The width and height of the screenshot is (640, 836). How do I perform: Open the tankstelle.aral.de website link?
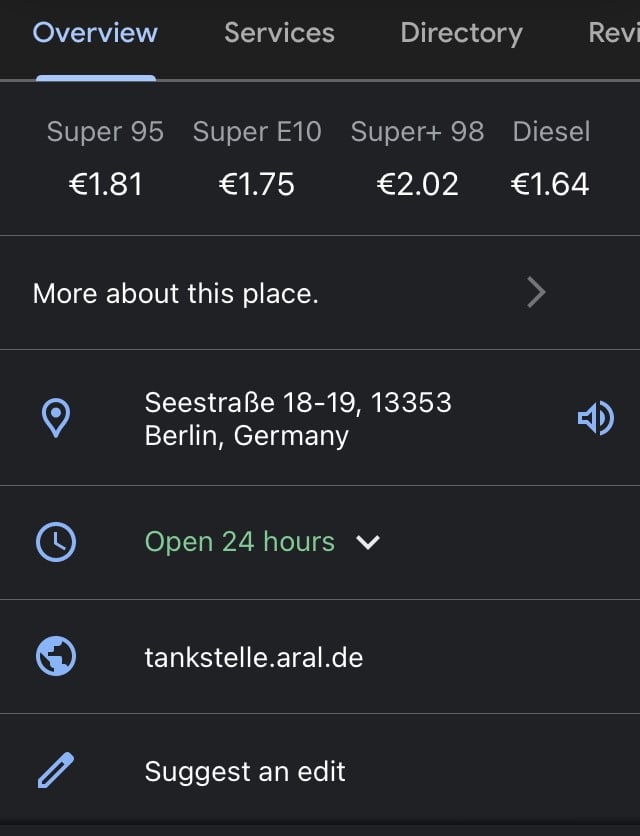[x=254, y=657]
